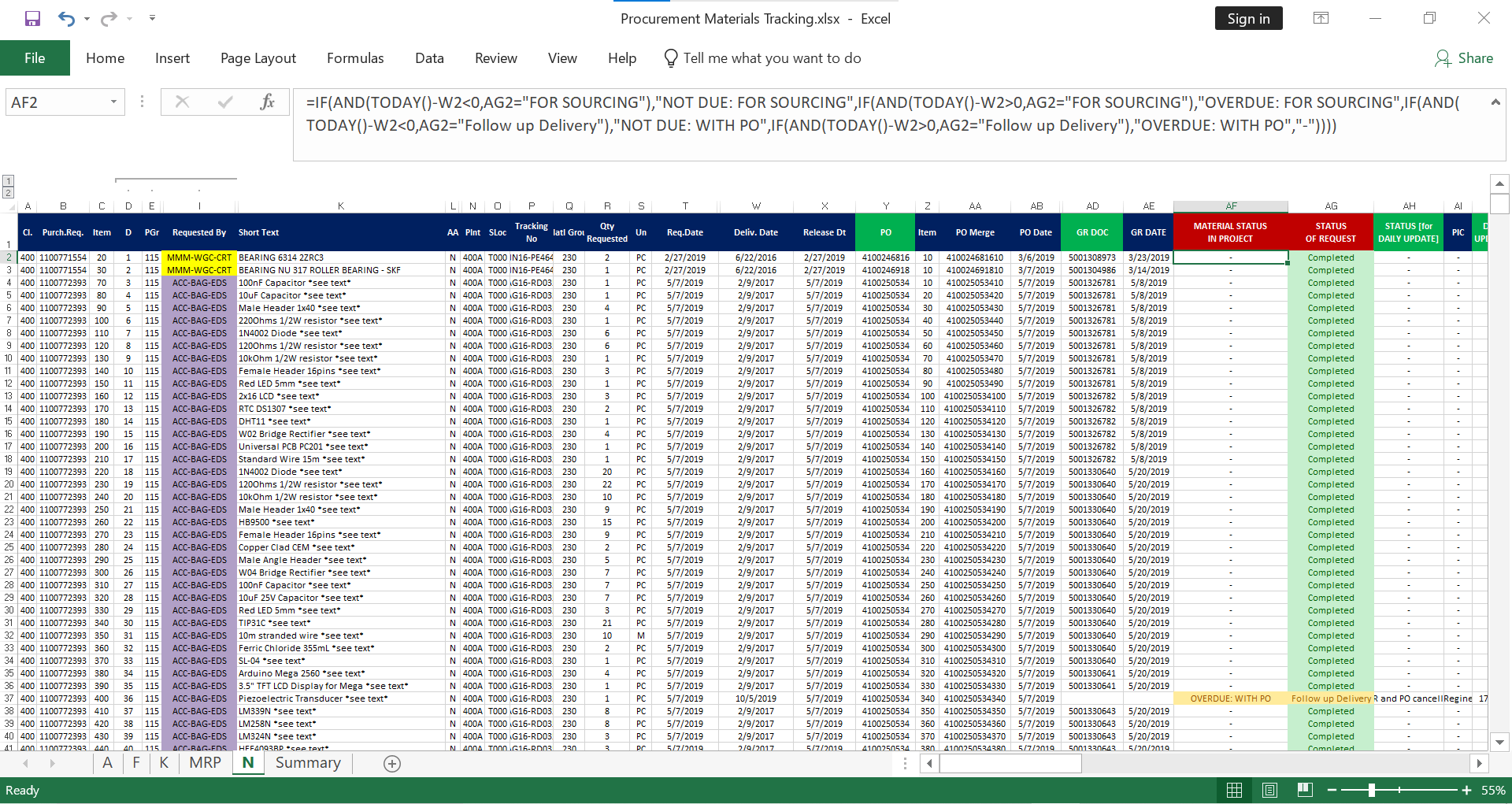Click the horizontal scrollbar left arrow

930,763
